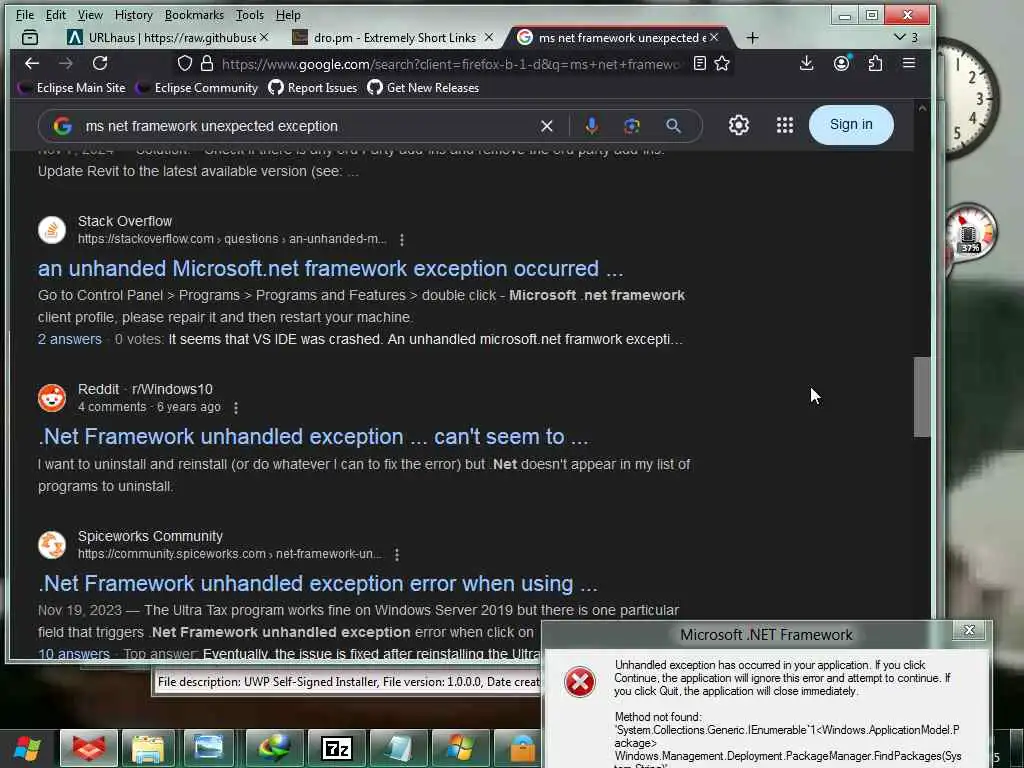Open the Google apps grid

tap(785, 125)
